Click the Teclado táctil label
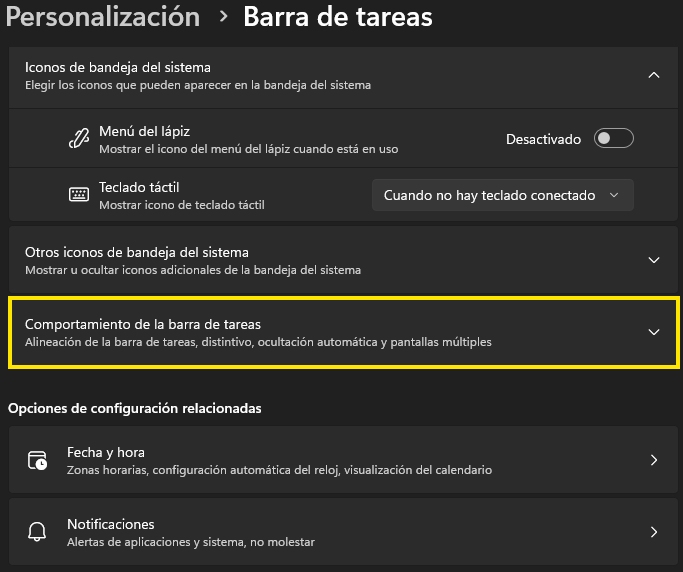This screenshot has width=683, height=572. coord(139,187)
